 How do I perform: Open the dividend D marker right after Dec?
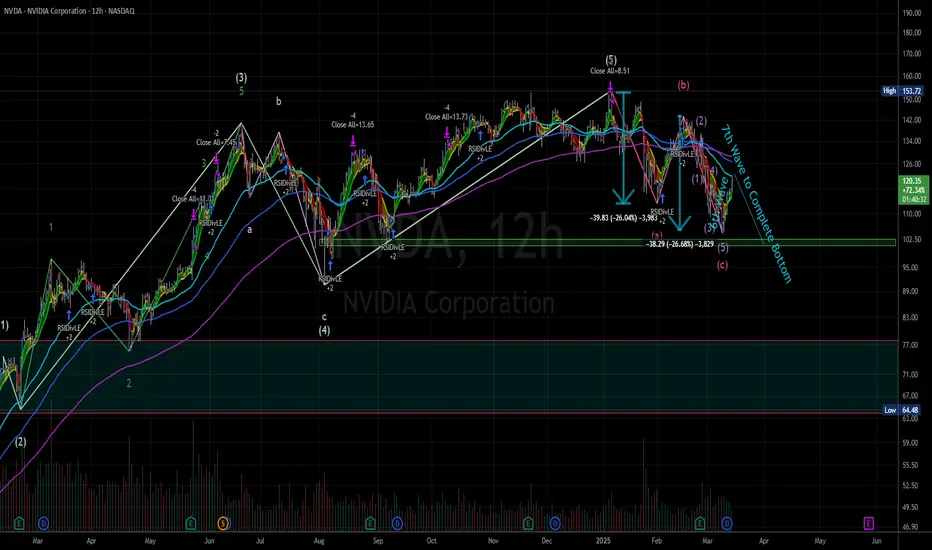[x=555, y=523]
